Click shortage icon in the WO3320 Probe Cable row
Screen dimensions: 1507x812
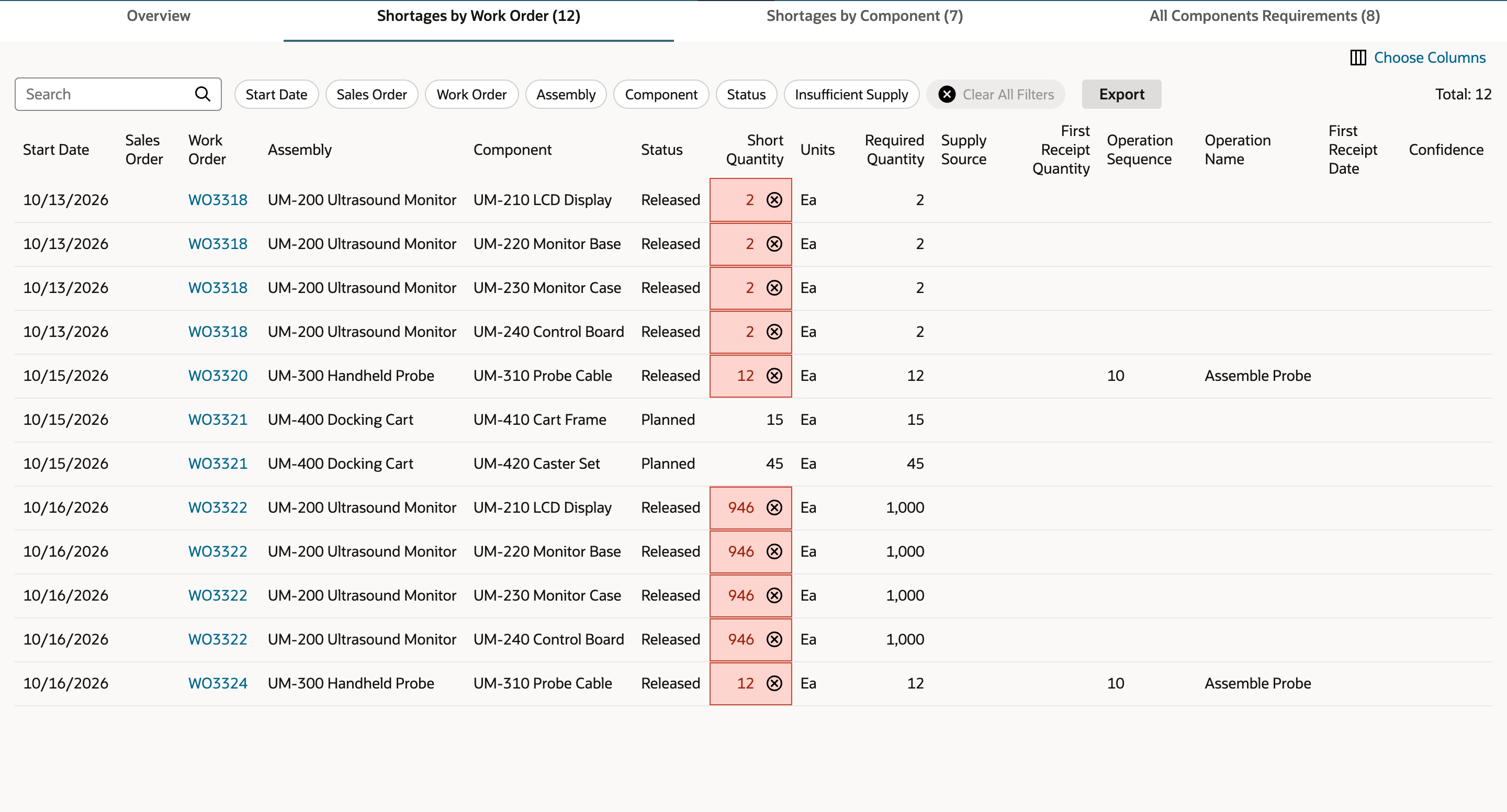click(774, 376)
